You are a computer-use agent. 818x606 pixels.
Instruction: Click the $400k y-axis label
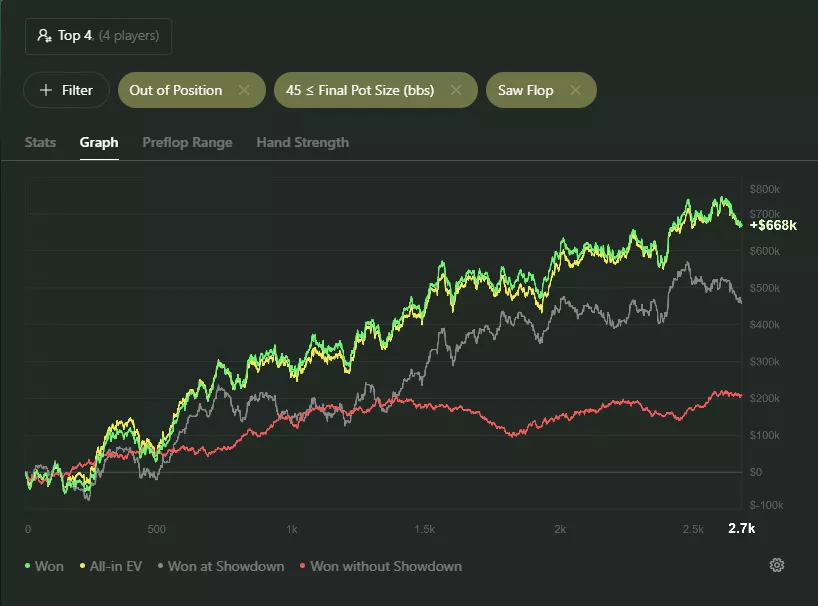tap(765, 325)
